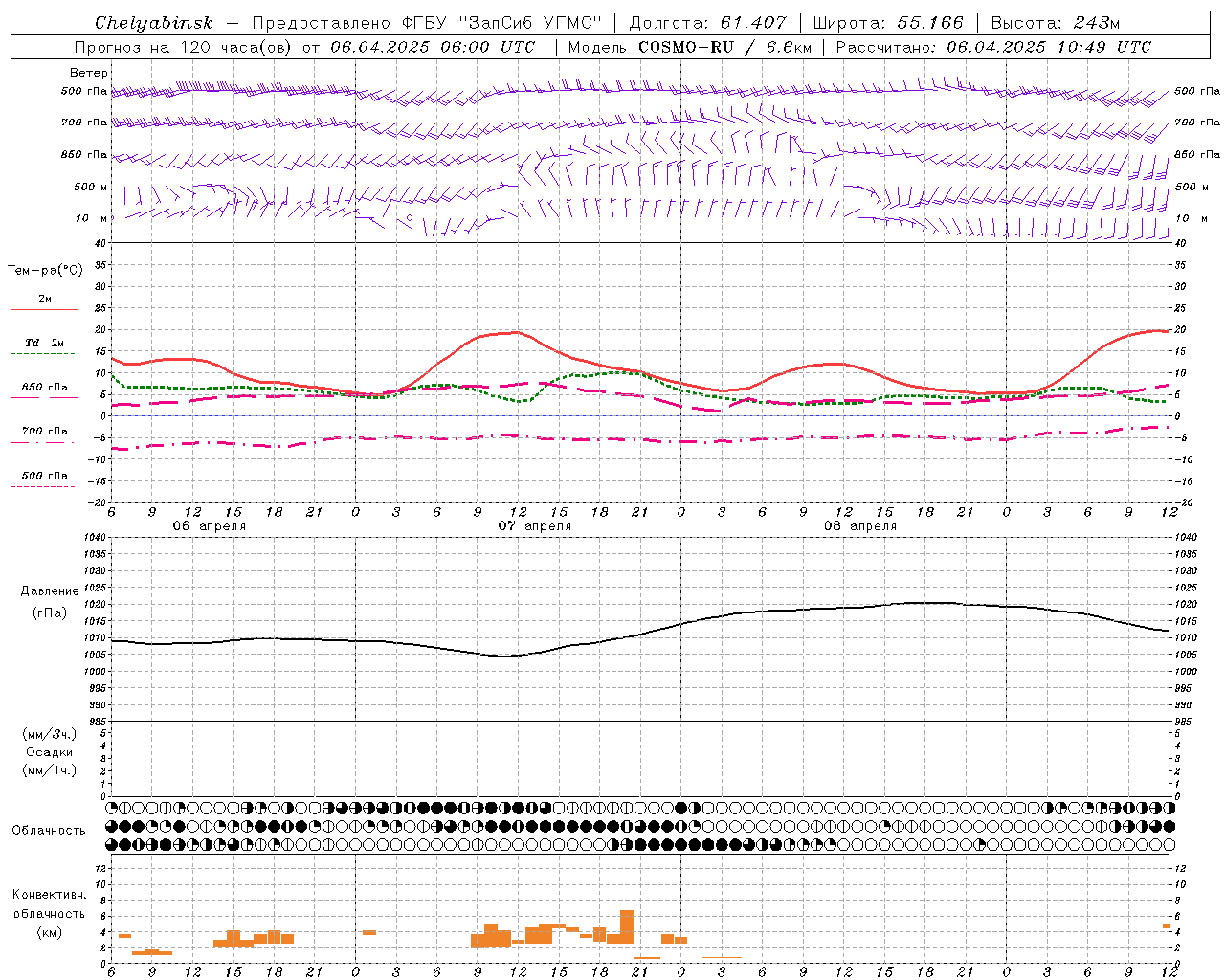Screen dimensions: 1225x980
Task: Click the solid red 2м legend line
Action: [44, 310]
